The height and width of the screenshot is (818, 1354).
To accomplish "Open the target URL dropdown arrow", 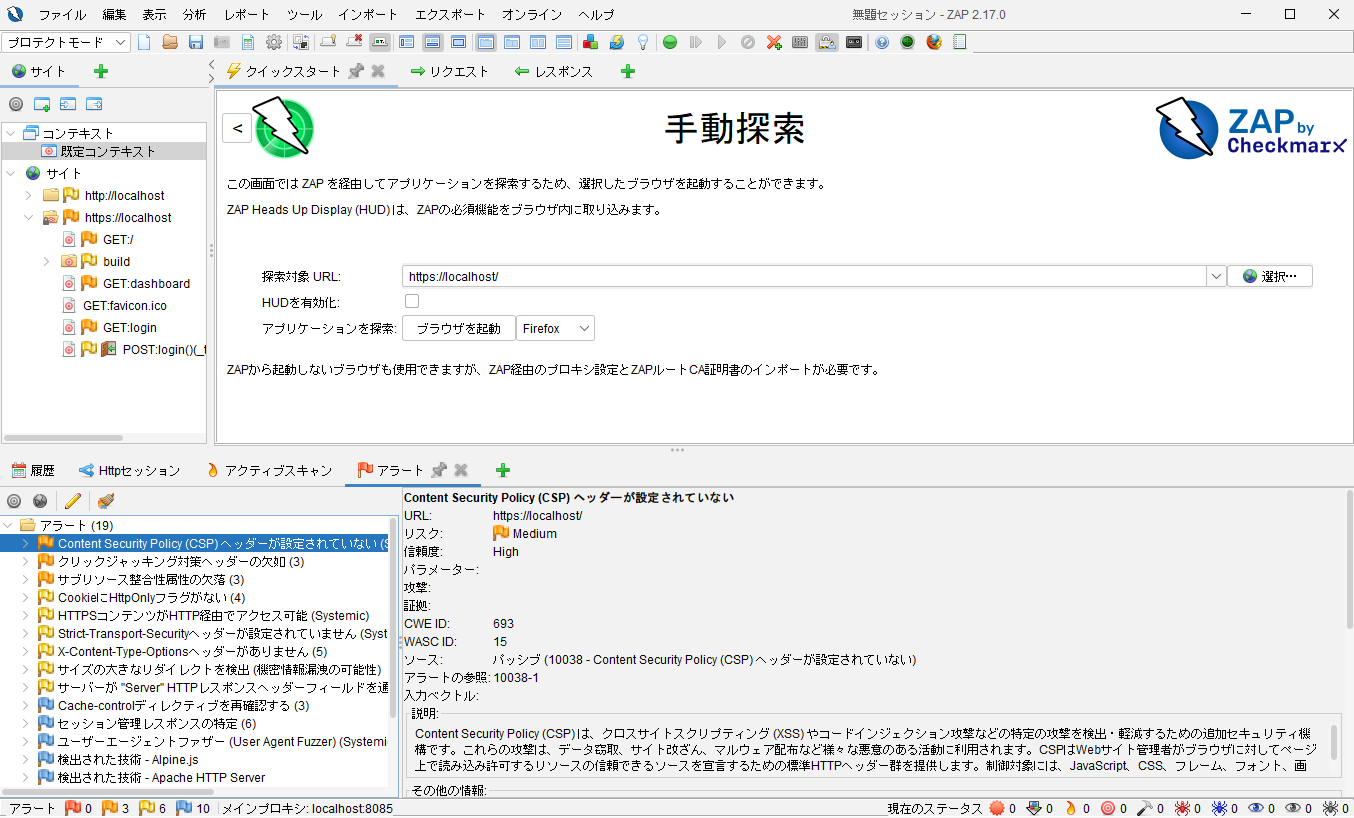I will [x=1216, y=276].
